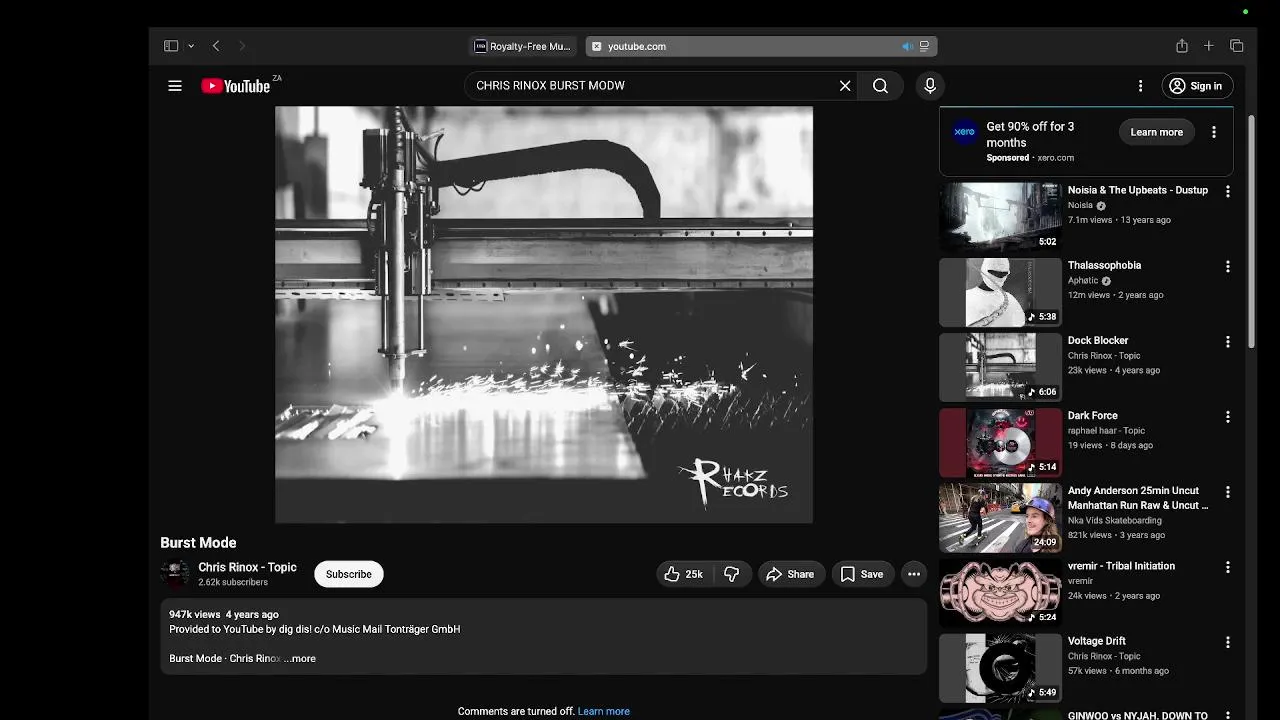1280x720 pixels.
Task: Open Noisia channel name in sidebar
Action: click(1080, 206)
